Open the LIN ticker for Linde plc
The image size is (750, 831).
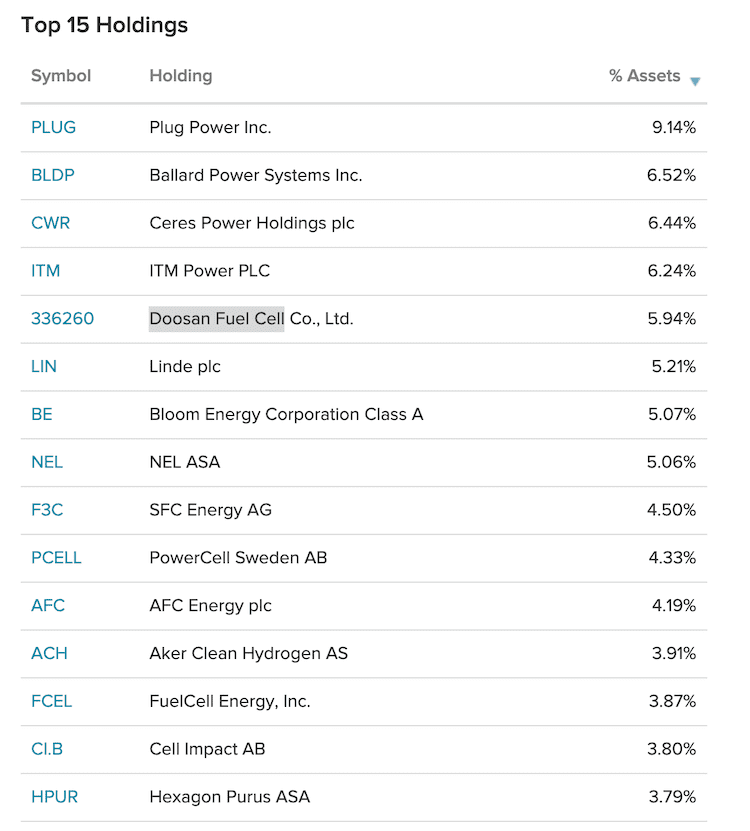(x=44, y=366)
